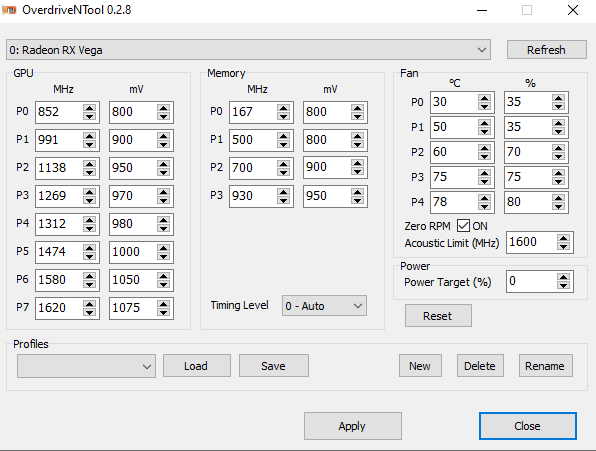This screenshot has height=451, width=596.
Task: Click the Refresh button
Action: click(x=547, y=50)
